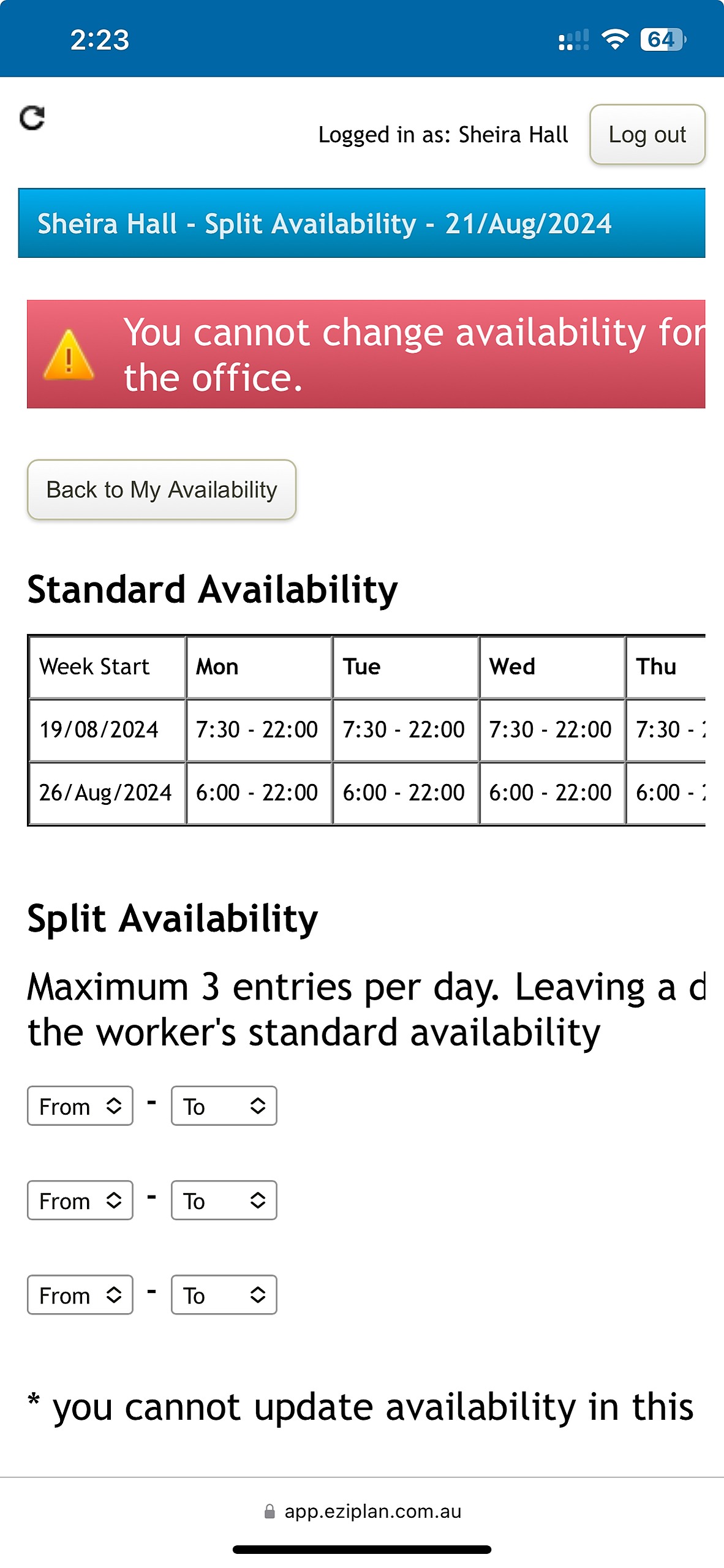Select the 19/08/2024 week start cell
Image resolution: width=724 pixels, height=1568 pixels.
tap(107, 729)
